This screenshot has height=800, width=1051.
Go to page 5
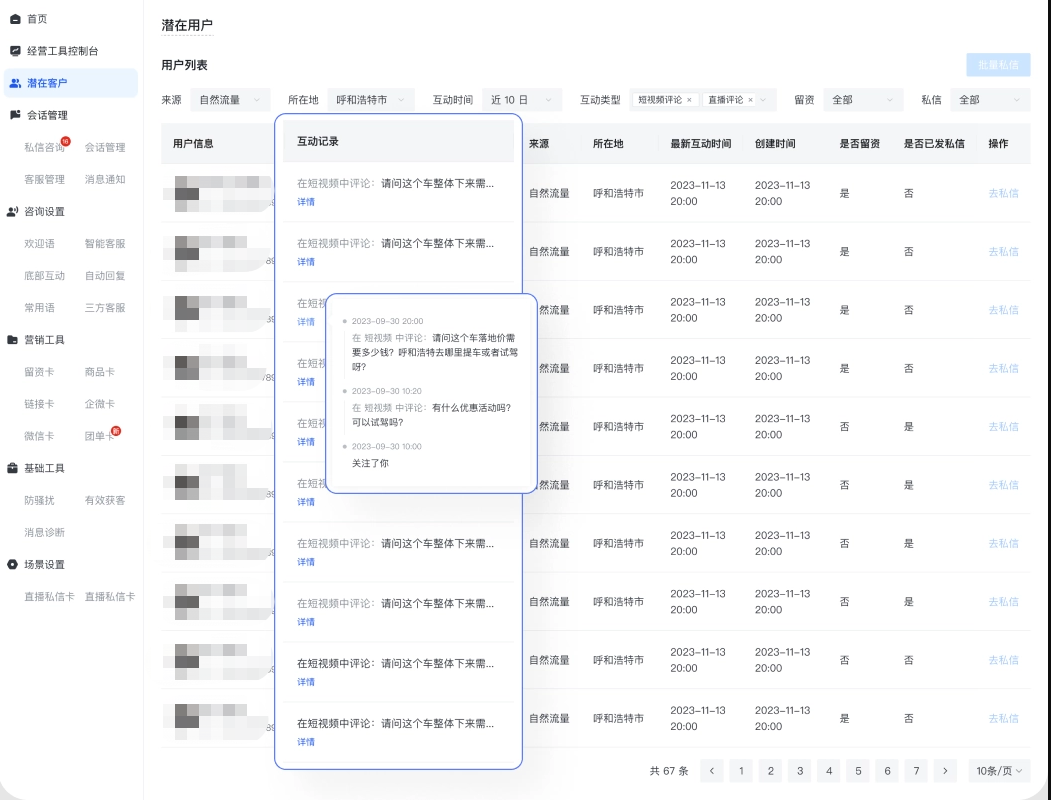(x=858, y=771)
